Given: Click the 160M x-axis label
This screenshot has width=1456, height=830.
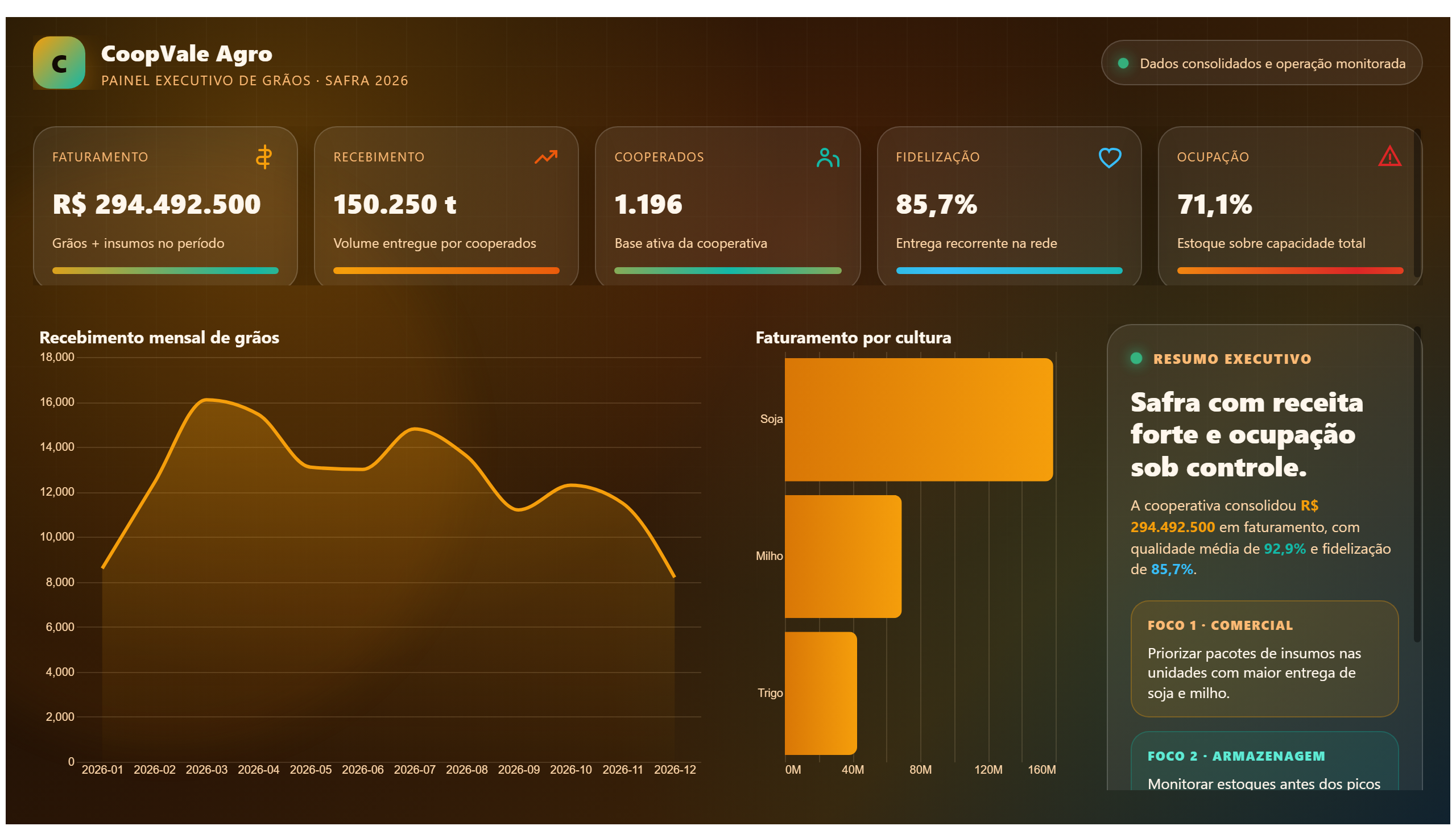Looking at the screenshot, I should (1041, 770).
